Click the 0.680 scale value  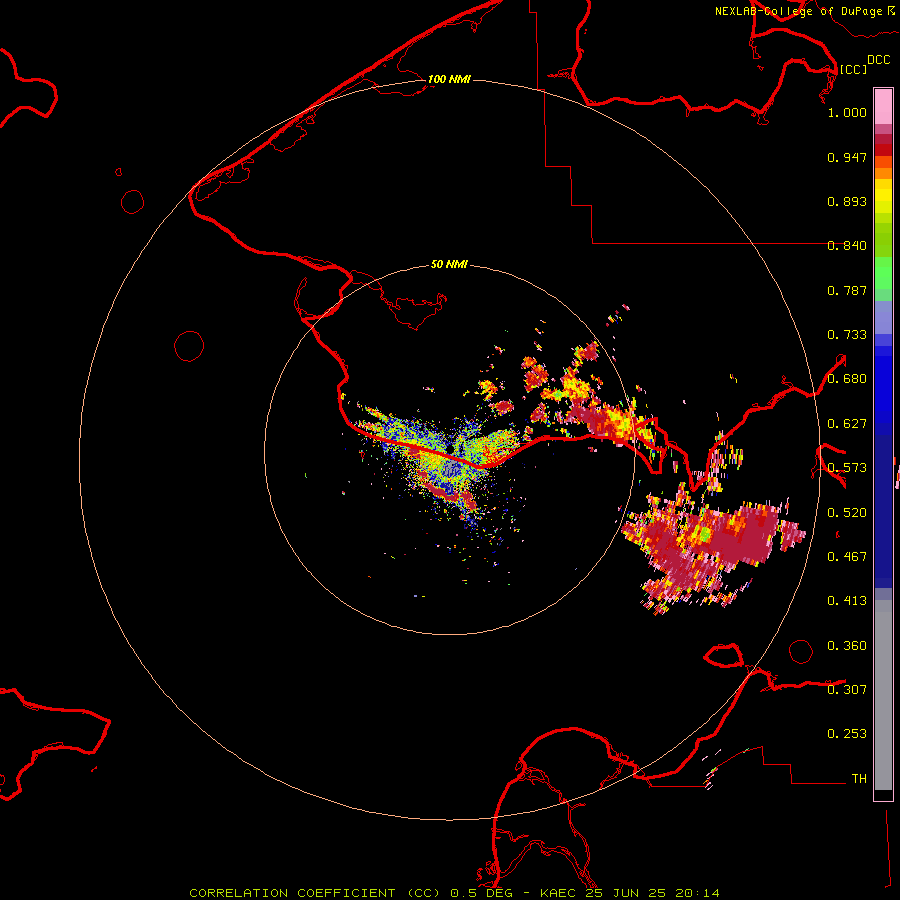click(x=847, y=379)
